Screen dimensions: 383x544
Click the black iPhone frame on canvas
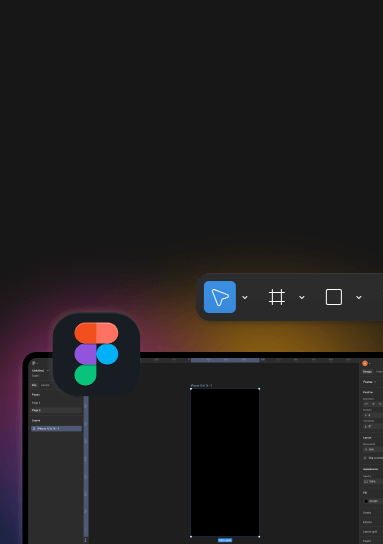[225, 462]
